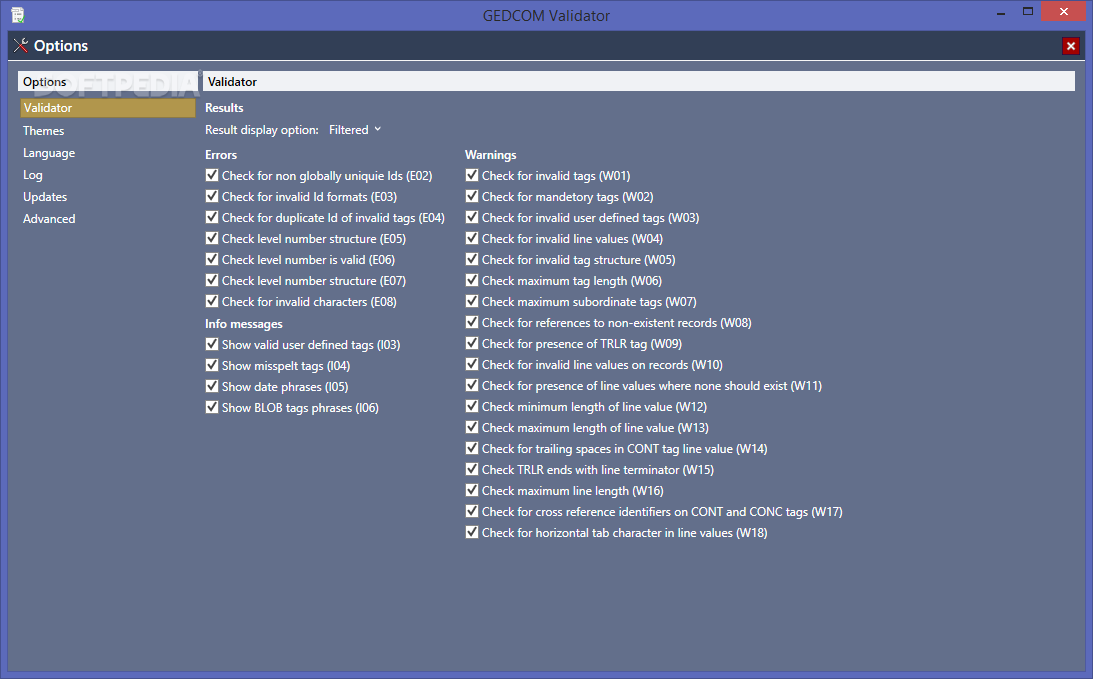Image resolution: width=1093 pixels, height=679 pixels.
Task: Toggle maximum length of line value (W13)
Action: tap(472, 427)
